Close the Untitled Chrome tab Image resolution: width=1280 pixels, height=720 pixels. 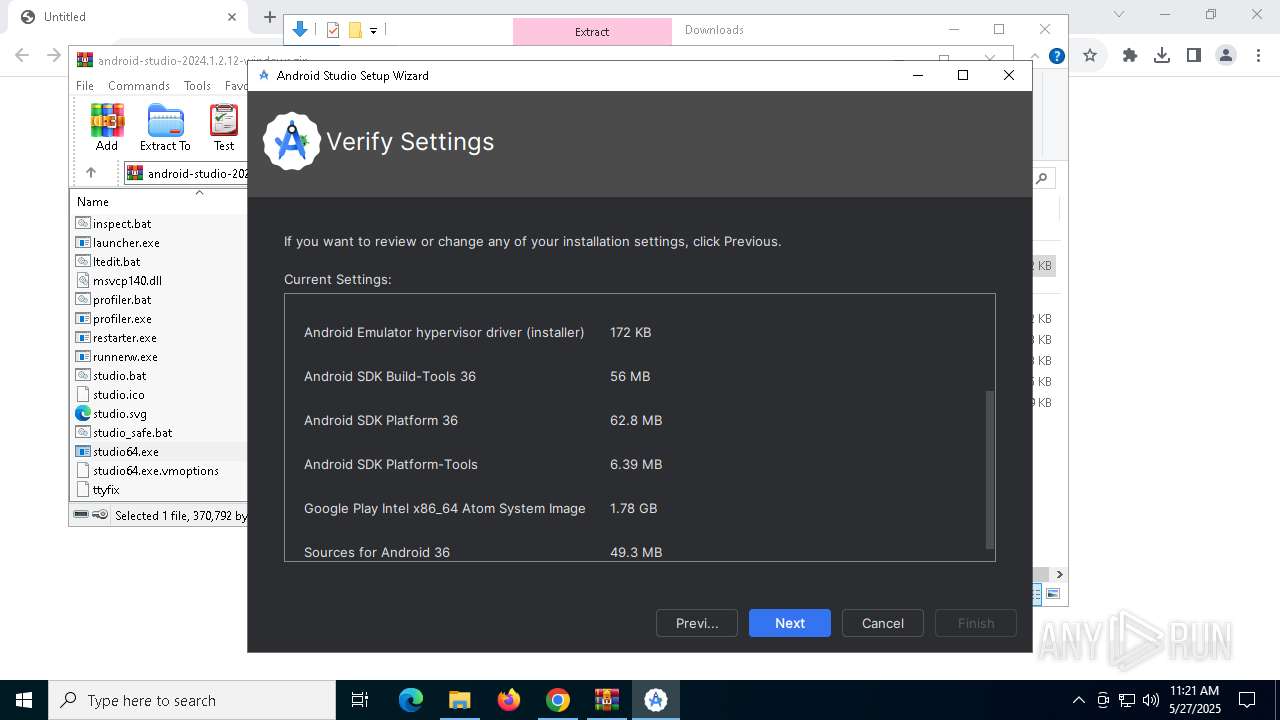232,17
